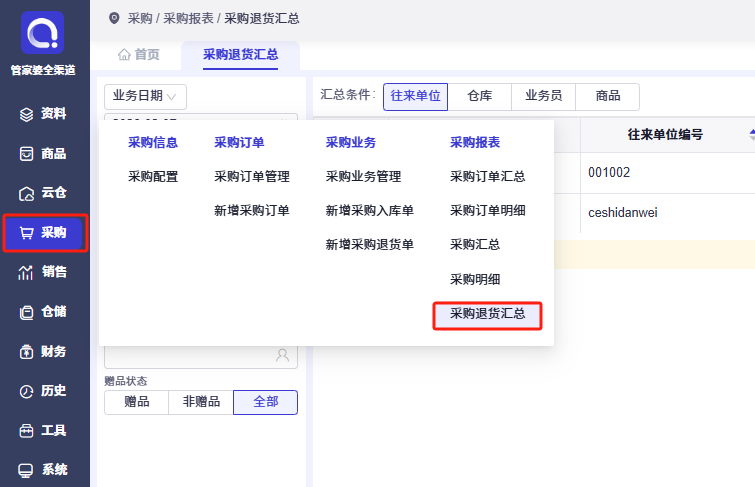
Task: Switch to the 采购退货汇总 tab
Action: [x=240, y=54]
